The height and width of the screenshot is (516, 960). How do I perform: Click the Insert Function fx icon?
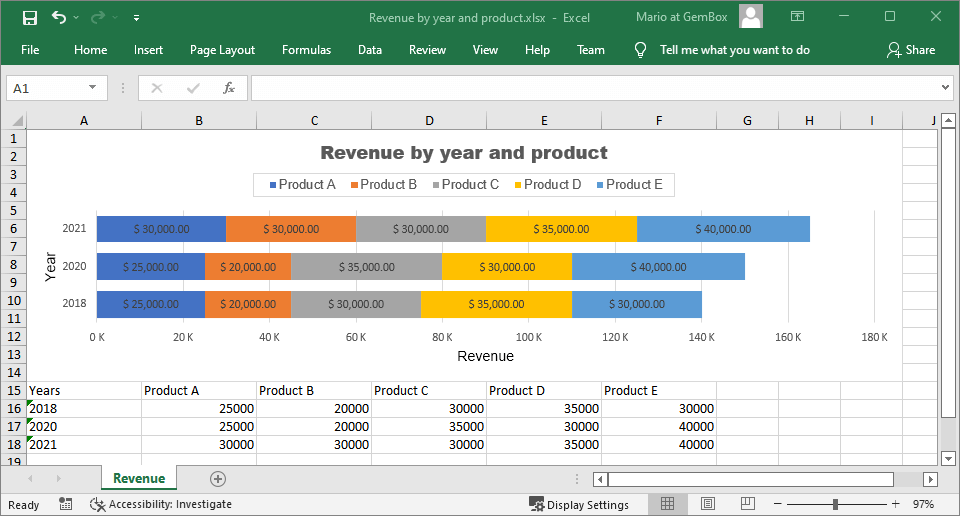[x=229, y=88]
